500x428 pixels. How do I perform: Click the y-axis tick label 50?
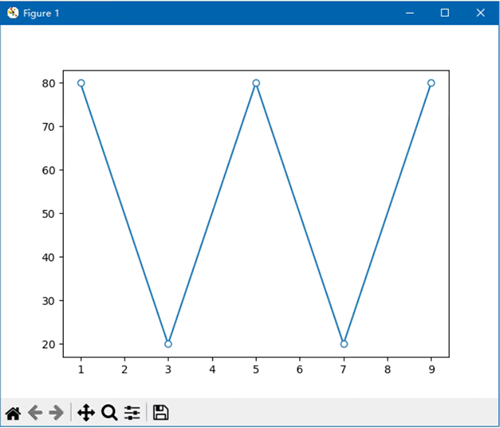pos(48,214)
